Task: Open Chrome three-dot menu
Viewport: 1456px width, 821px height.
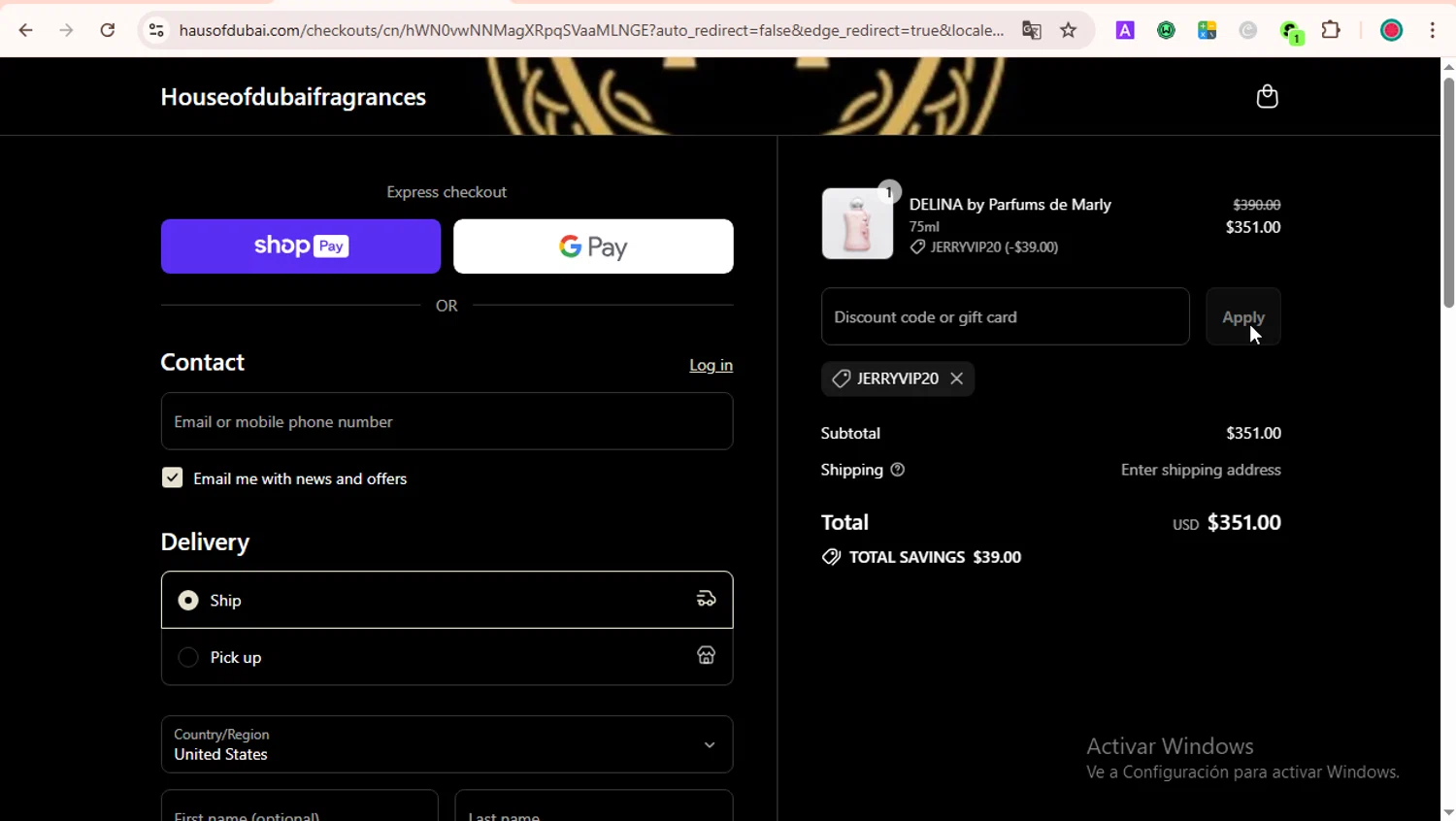Action: pyautogui.click(x=1433, y=30)
